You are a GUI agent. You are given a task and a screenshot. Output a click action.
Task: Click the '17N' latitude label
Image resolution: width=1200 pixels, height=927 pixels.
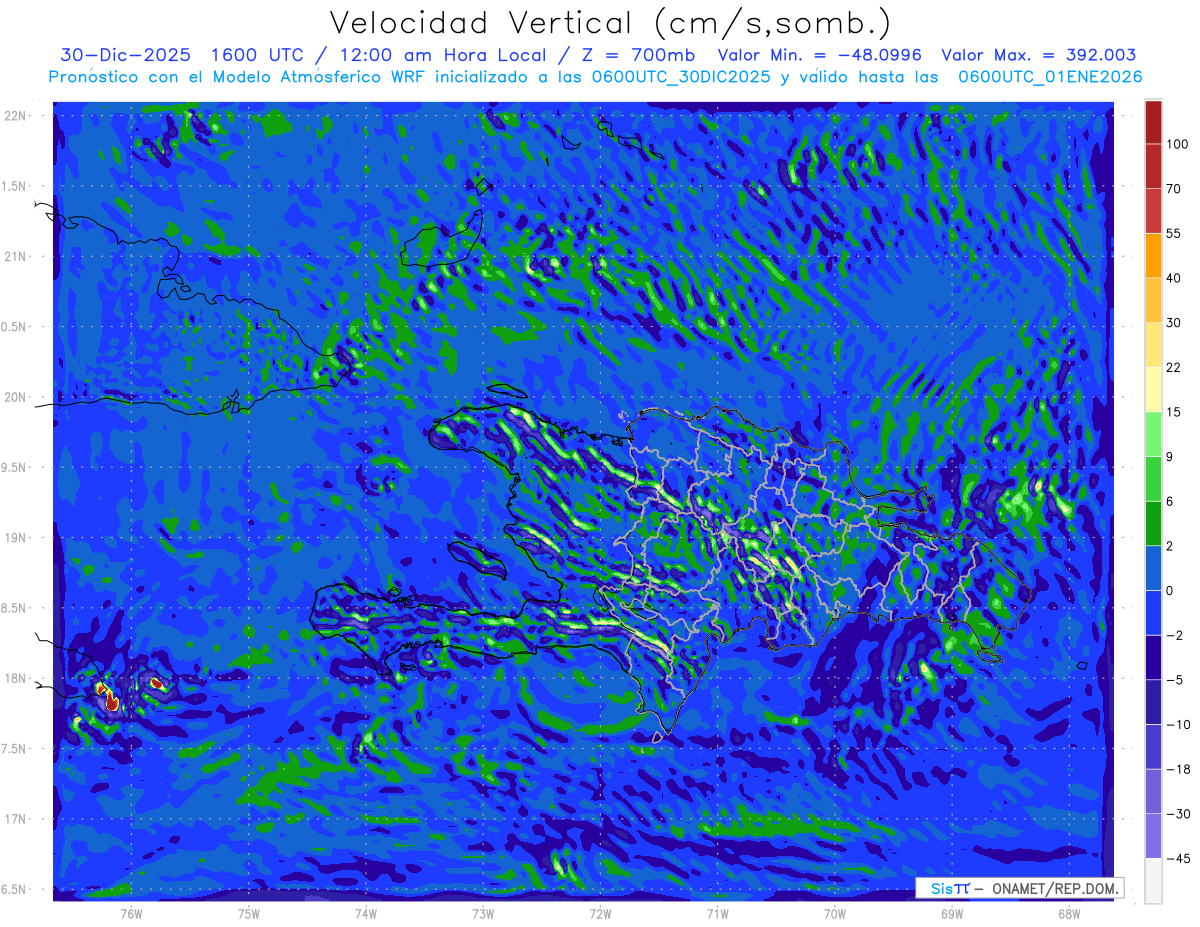coord(16,819)
